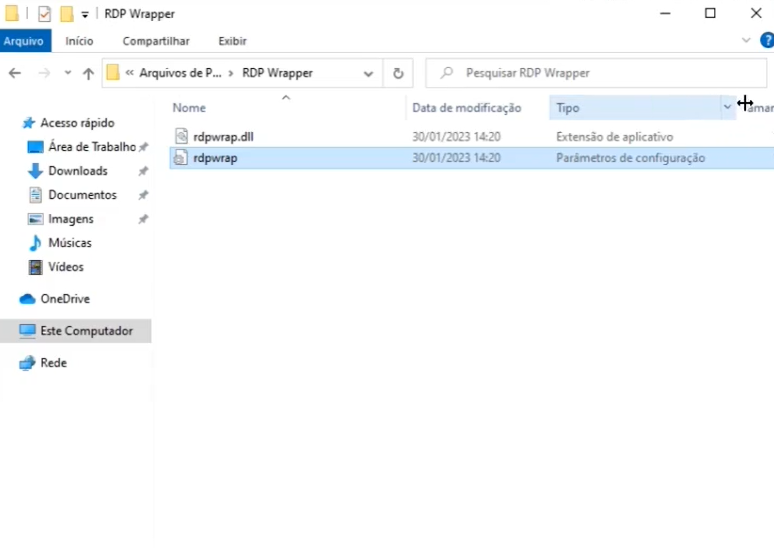Click the rdpwrap.dll date 30/01/2023 14:20
774x548 pixels.
(456, 137)
